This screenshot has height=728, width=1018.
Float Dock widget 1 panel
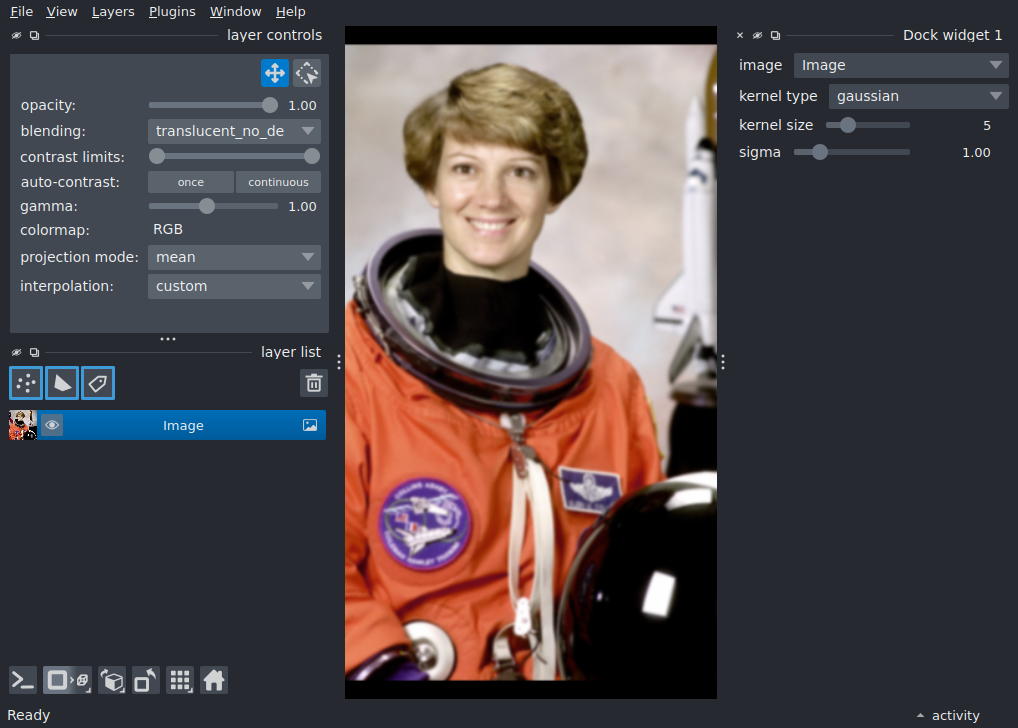click(775, 35)
